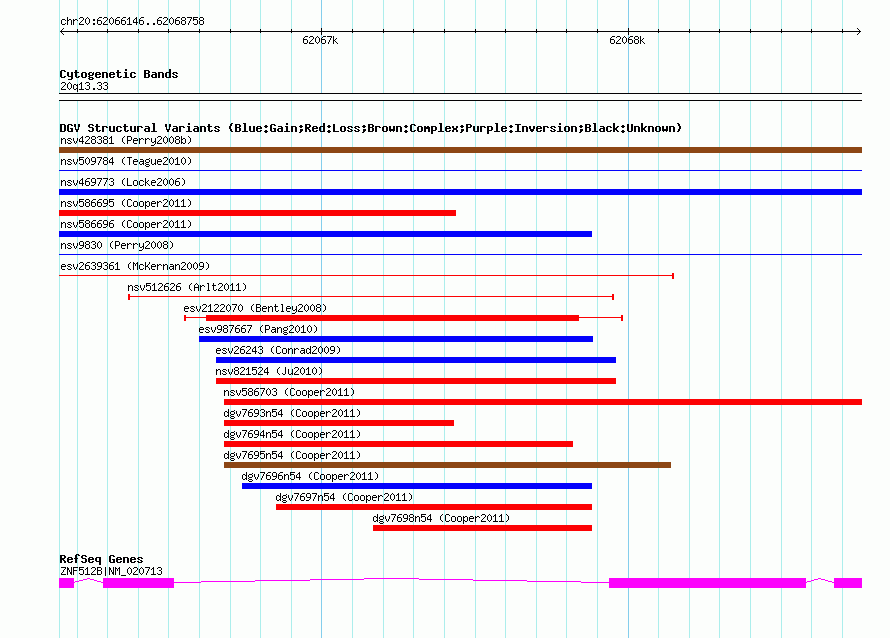Click the red bar of nsv821524
Viewport: 890px width, 638px height.
[415, 381]
